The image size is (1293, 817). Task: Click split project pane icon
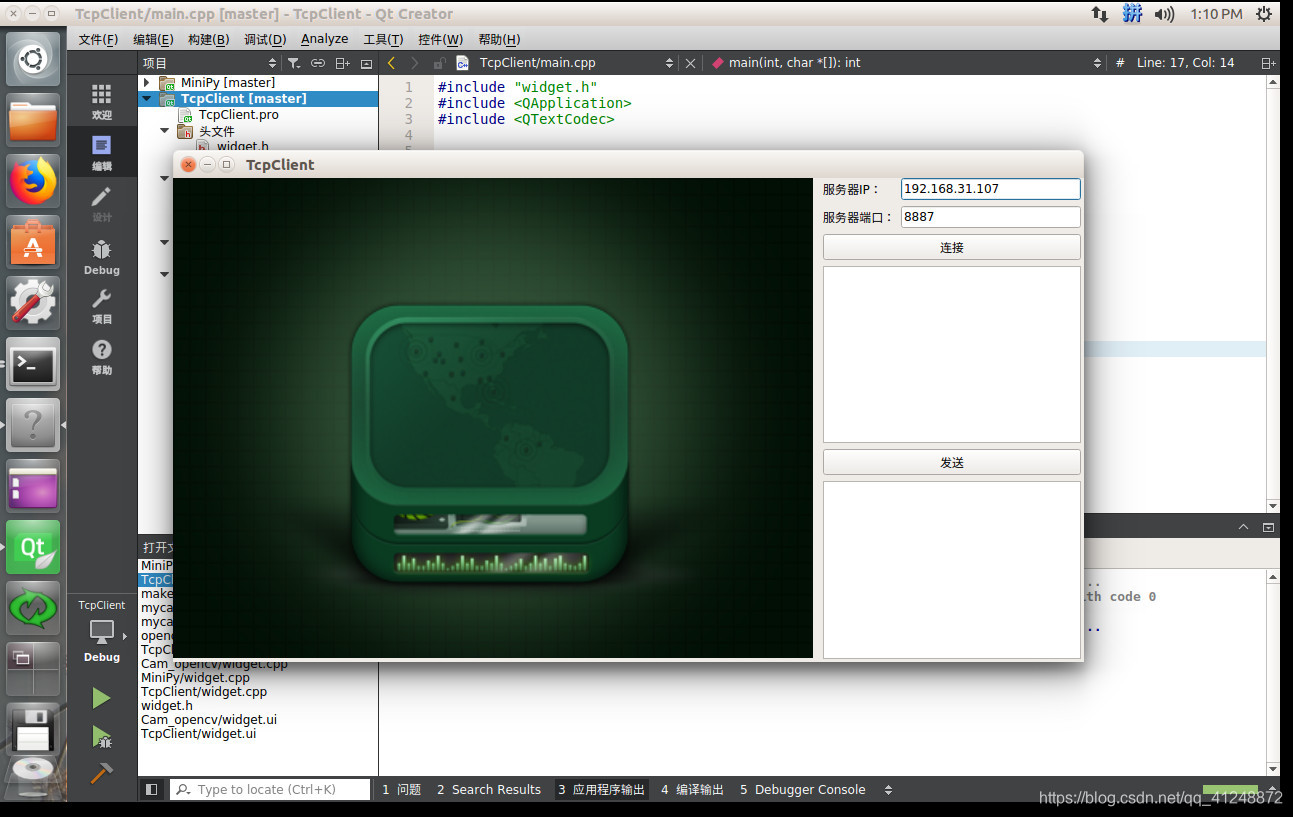tap(343, 63)
